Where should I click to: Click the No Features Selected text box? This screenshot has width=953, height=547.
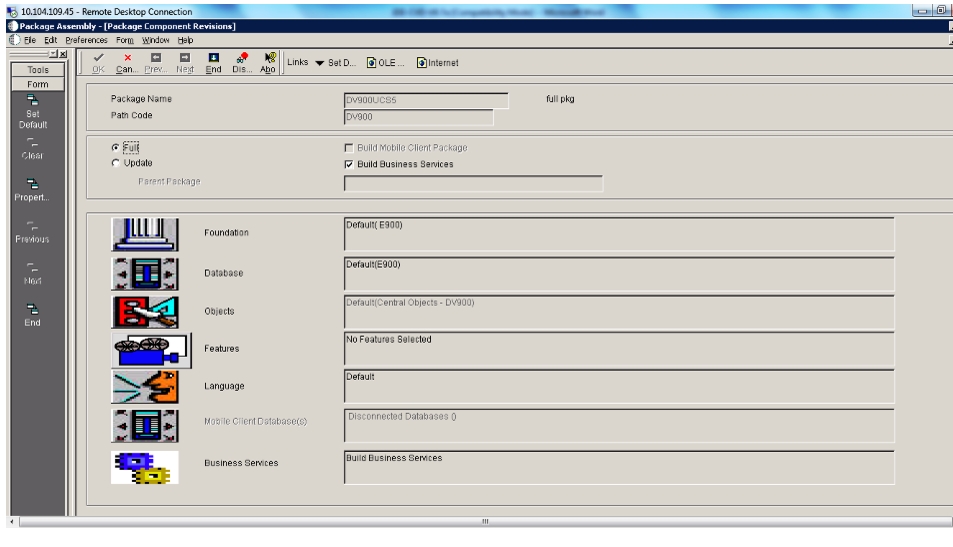coord(619,349)
